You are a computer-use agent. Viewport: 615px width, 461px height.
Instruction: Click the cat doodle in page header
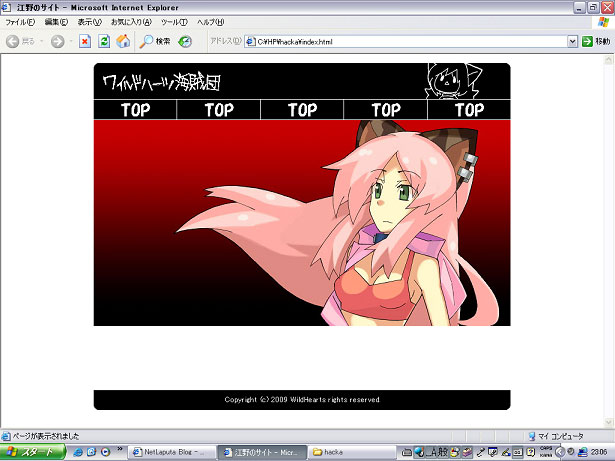(x=453, y=81)
